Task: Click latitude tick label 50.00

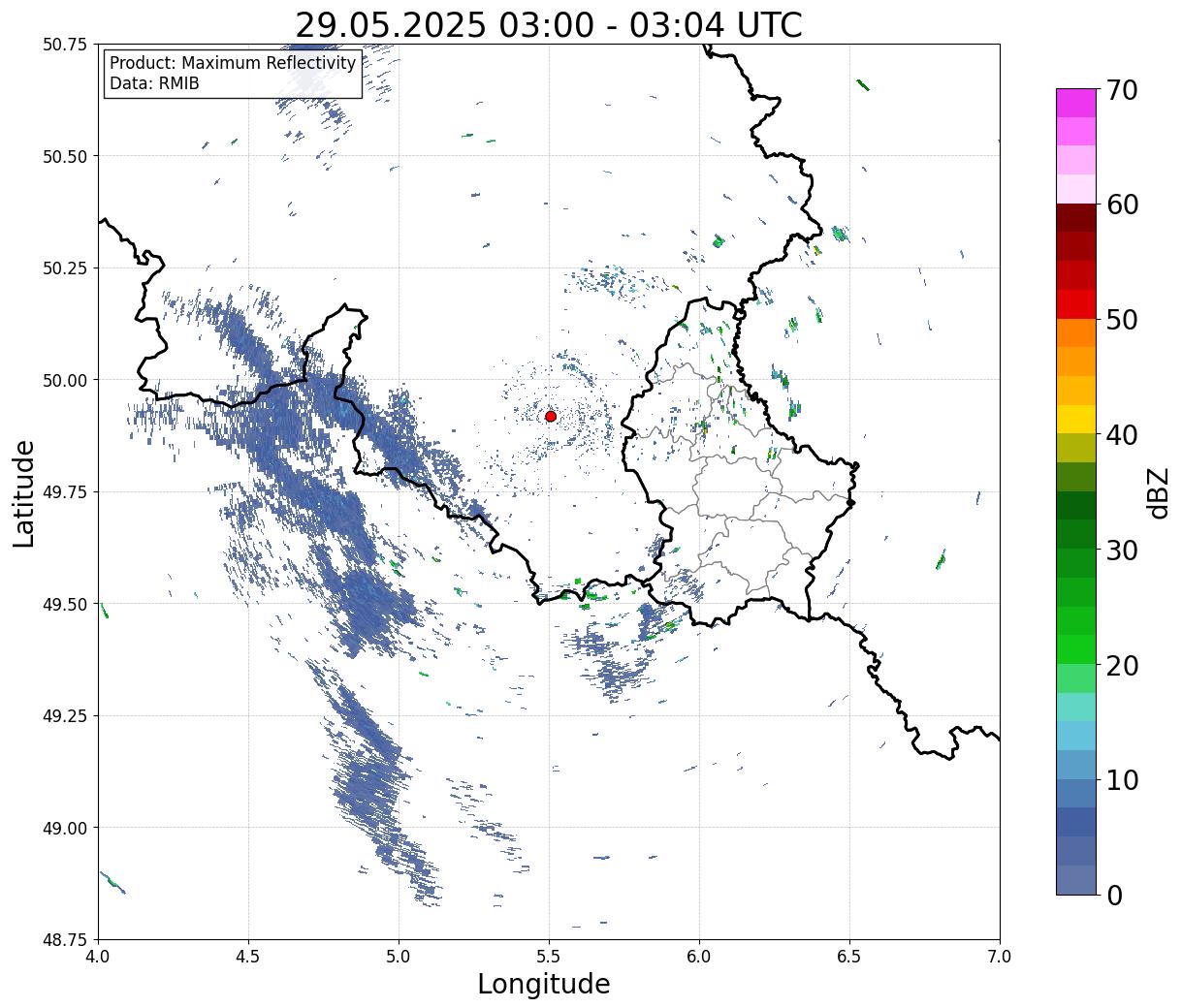Action: tap(65, 380)
